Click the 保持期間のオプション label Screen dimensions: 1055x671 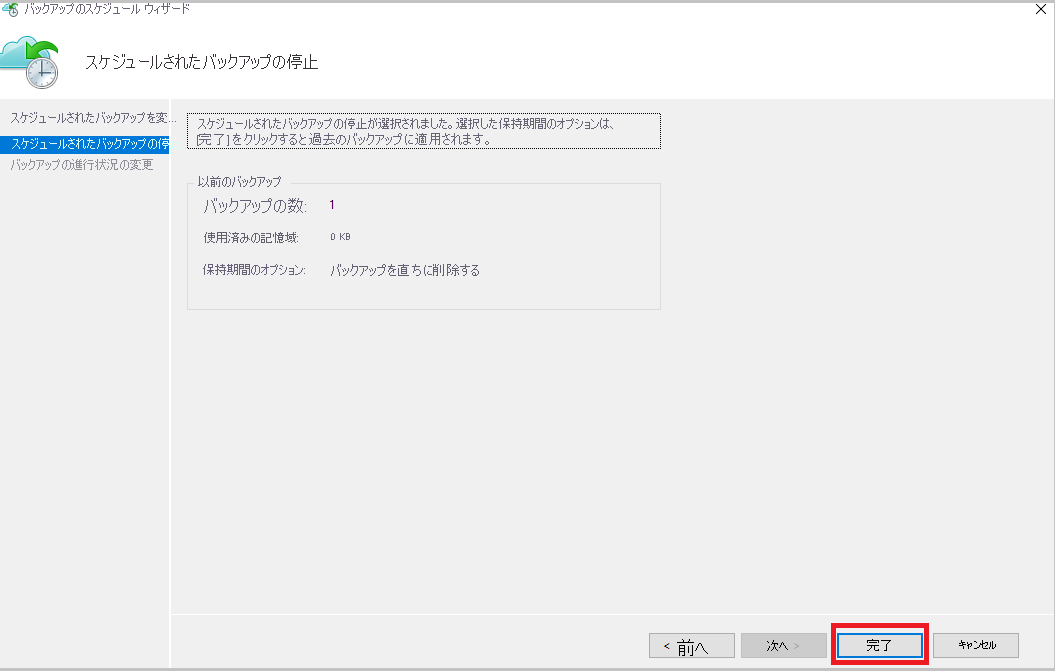tap(254, 270)
